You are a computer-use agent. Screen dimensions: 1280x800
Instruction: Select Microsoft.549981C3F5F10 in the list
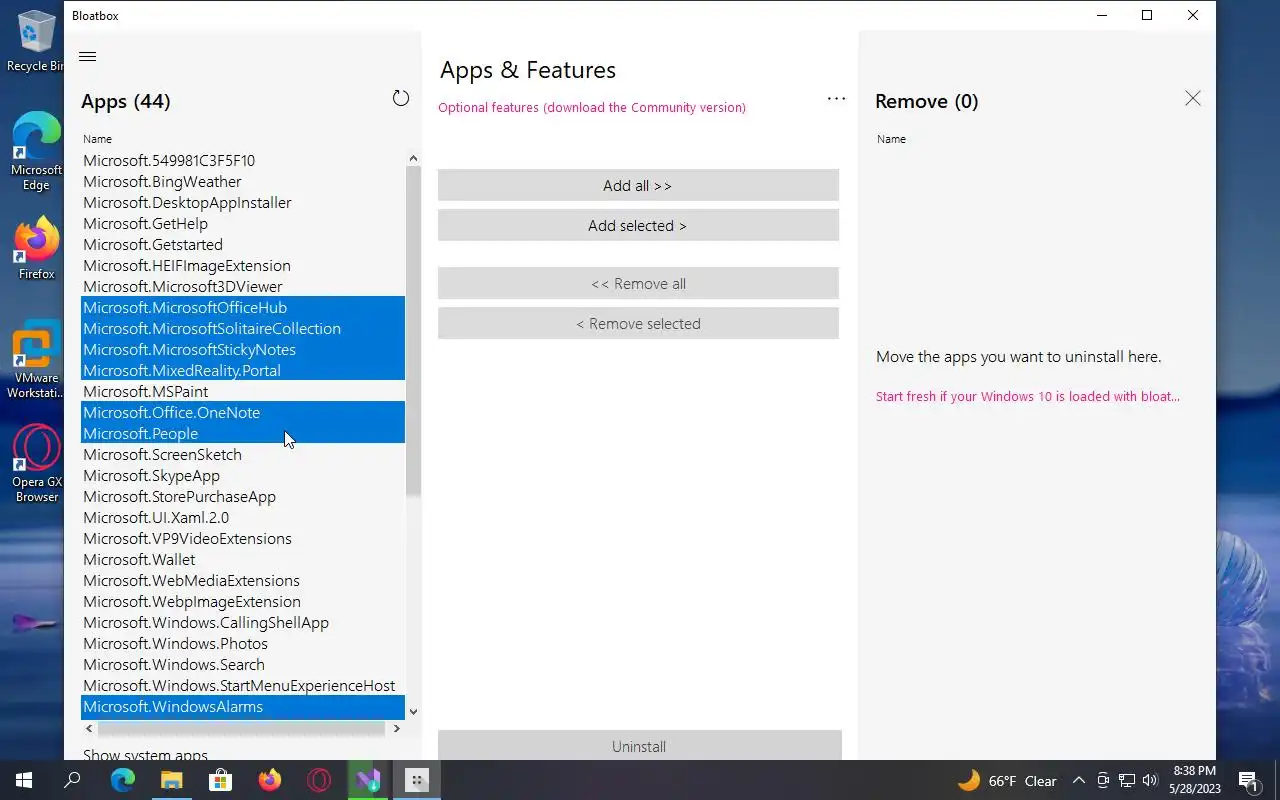click(x=243, y=160)
